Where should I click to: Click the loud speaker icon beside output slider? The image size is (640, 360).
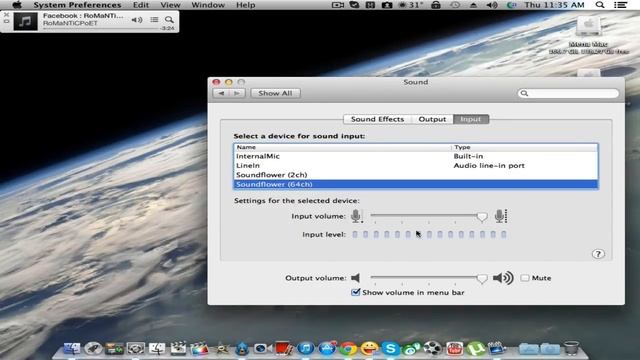[x=503, y=278]
